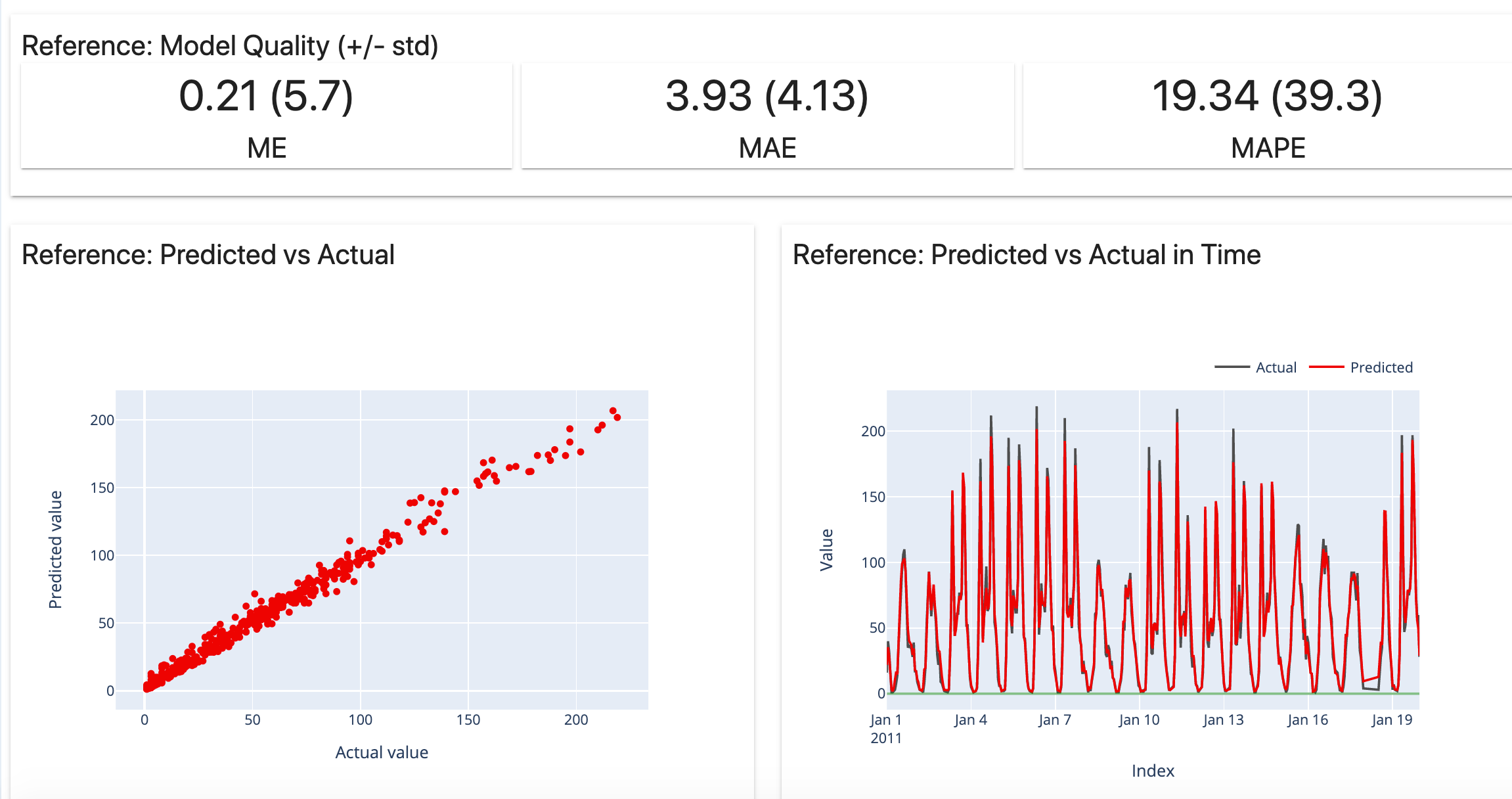
Task: Select the ME metric label
Action: pos(267,148)
